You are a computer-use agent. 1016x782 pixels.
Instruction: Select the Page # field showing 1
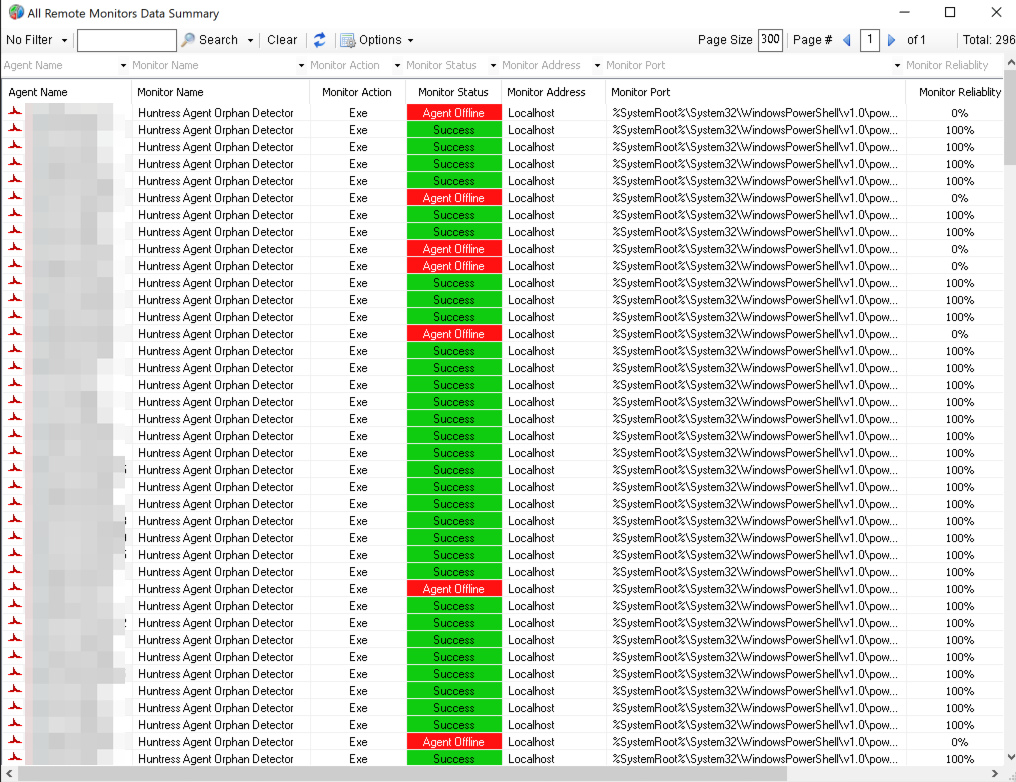point(870,40)
